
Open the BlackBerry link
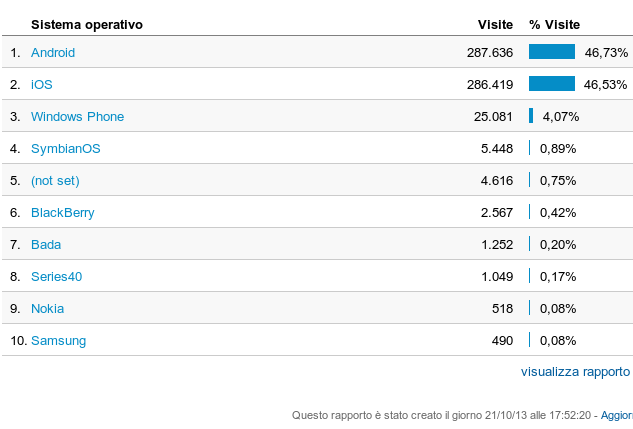(62, 212)
